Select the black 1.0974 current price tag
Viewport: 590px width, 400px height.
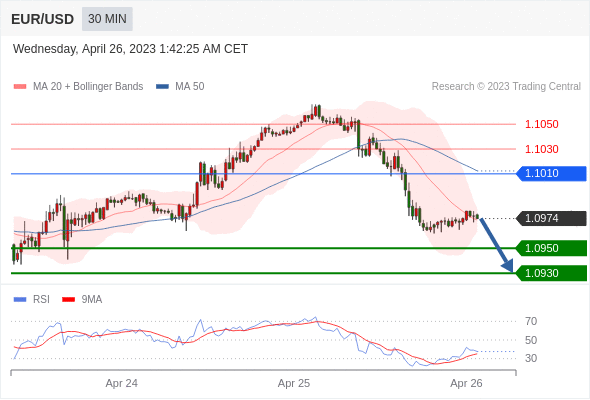pos(551,218)
